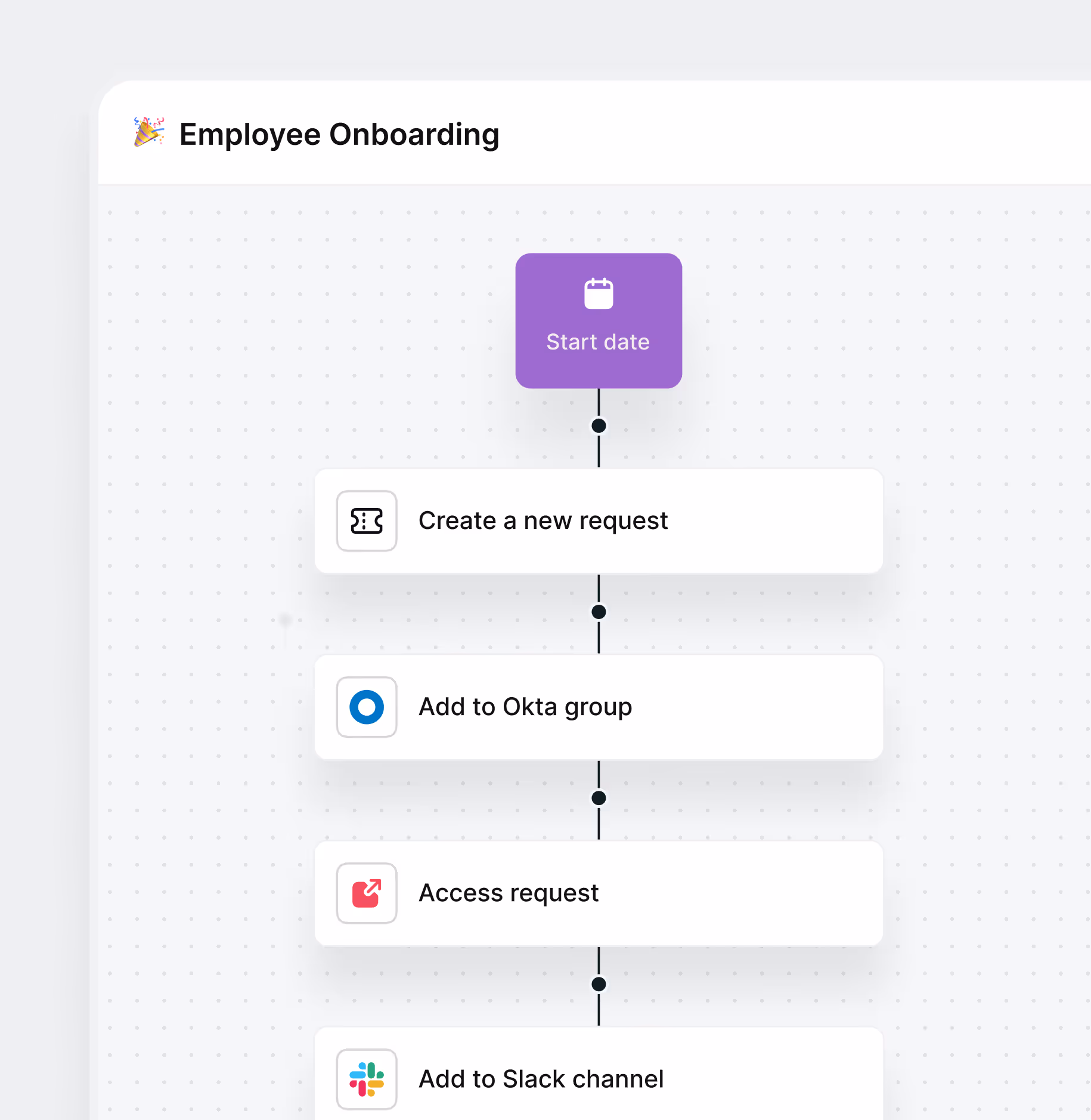Screen dimensions: 1091x1120
Task: Select the Slack logo icon
Action: (366, 1079)
